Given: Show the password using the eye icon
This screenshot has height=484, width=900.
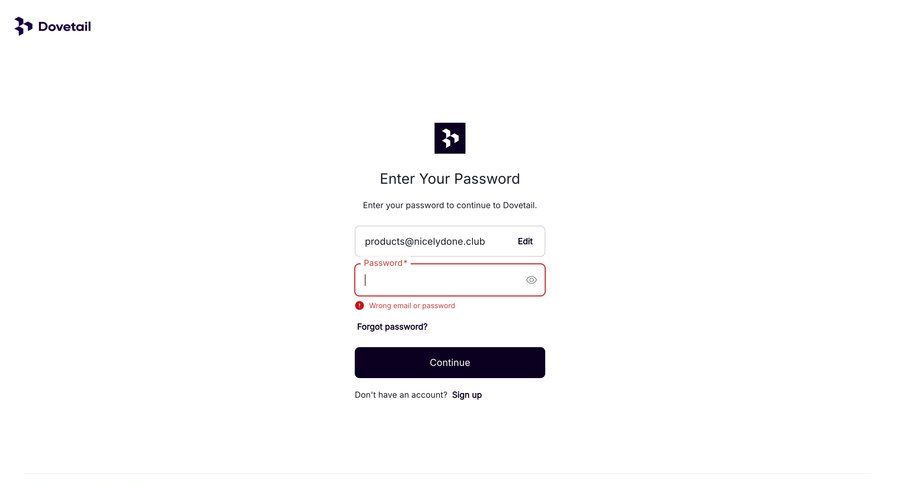Looking at the screenshot, I should (x=531, y=280).
